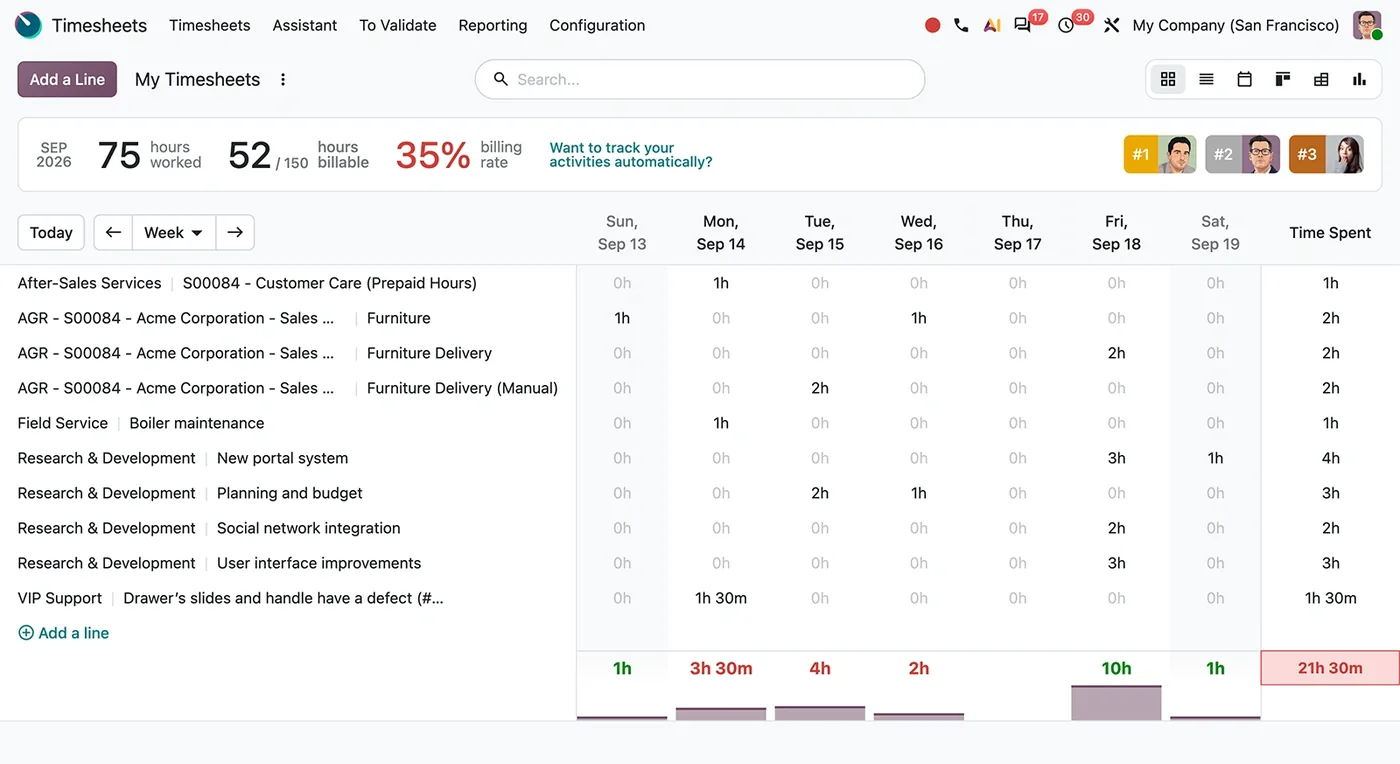Follow the track activities automatically link
Viewport: 1400px width, 764px height.
tap(631, 155)
